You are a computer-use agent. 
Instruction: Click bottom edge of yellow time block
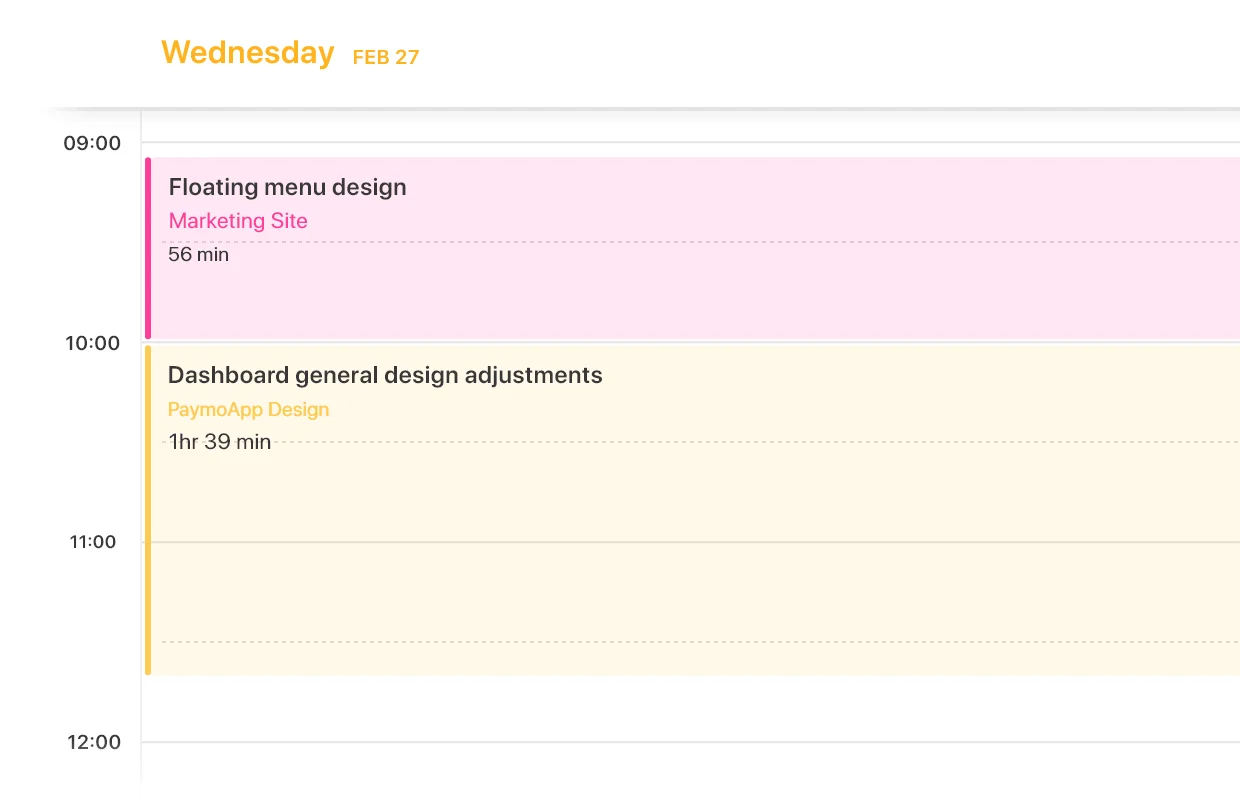tap(692, 673)
